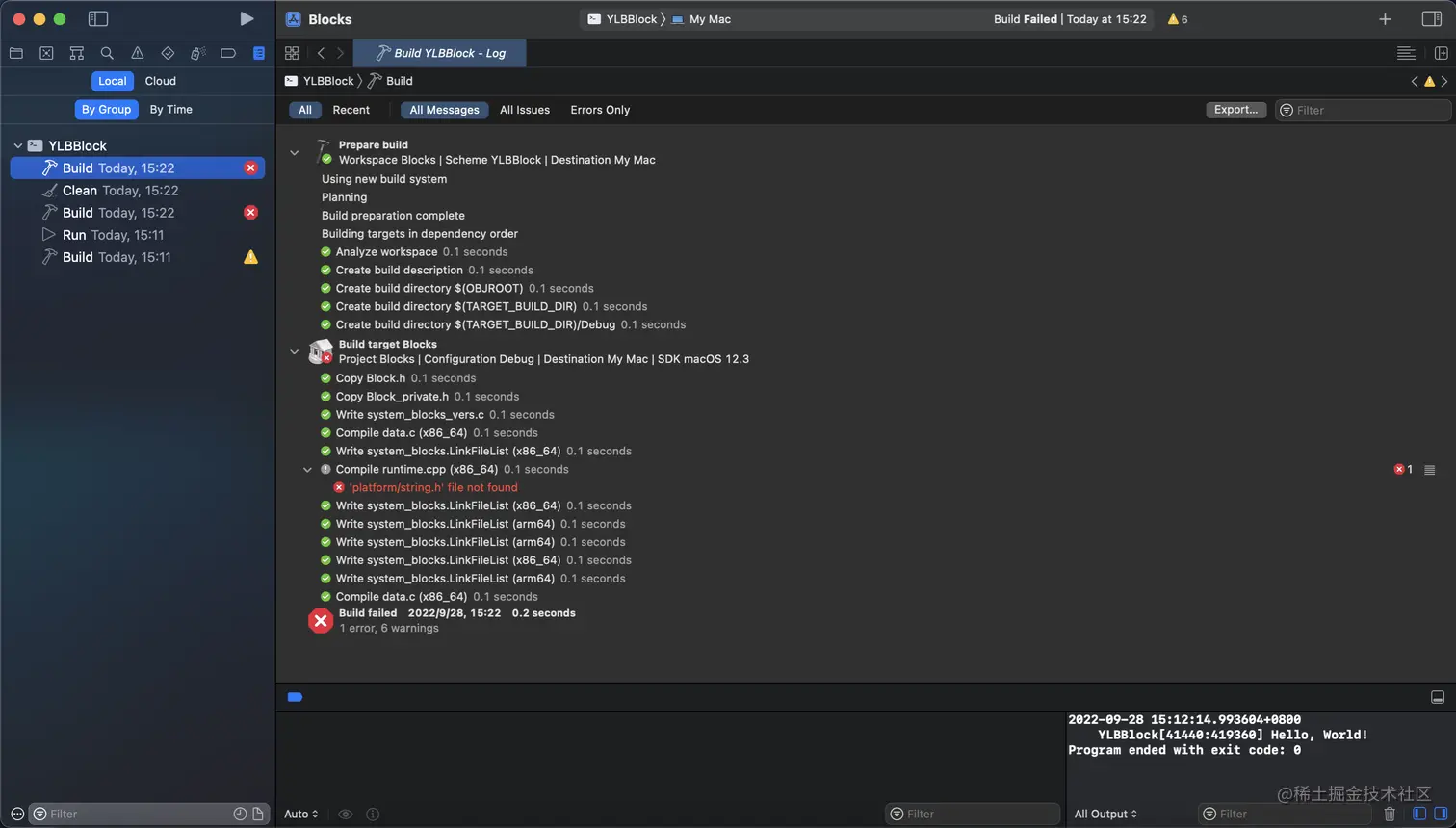Collapse the YLBBlock group in the navigator
Screen dimensions: 1456x828
17,145
